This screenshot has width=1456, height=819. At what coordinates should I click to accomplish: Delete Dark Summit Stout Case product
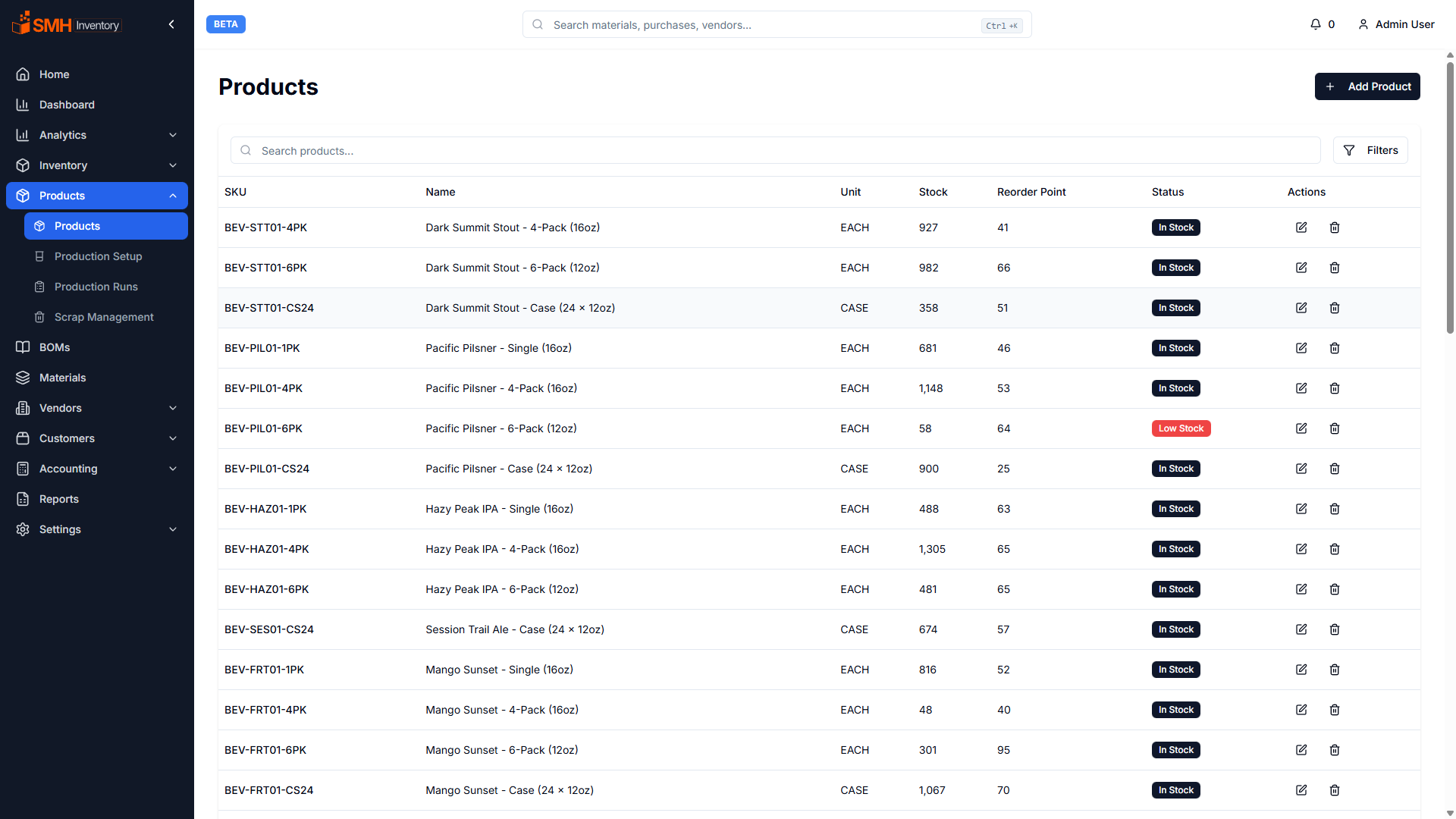(x=1335, y=308)
